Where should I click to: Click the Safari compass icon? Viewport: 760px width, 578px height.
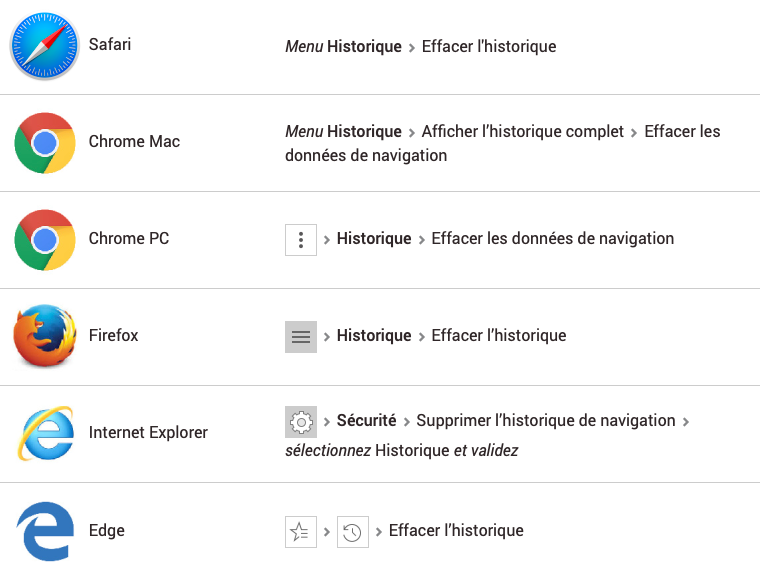point(45,46)
